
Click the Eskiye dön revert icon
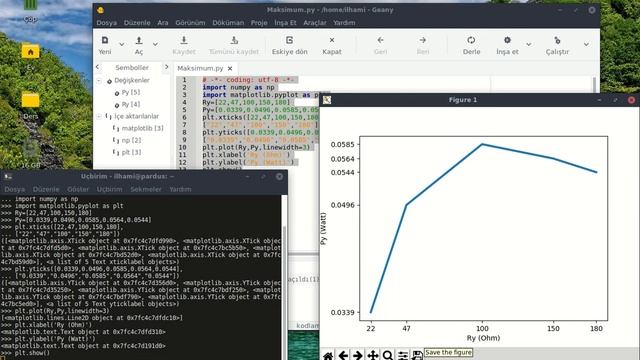coord(289,40)
